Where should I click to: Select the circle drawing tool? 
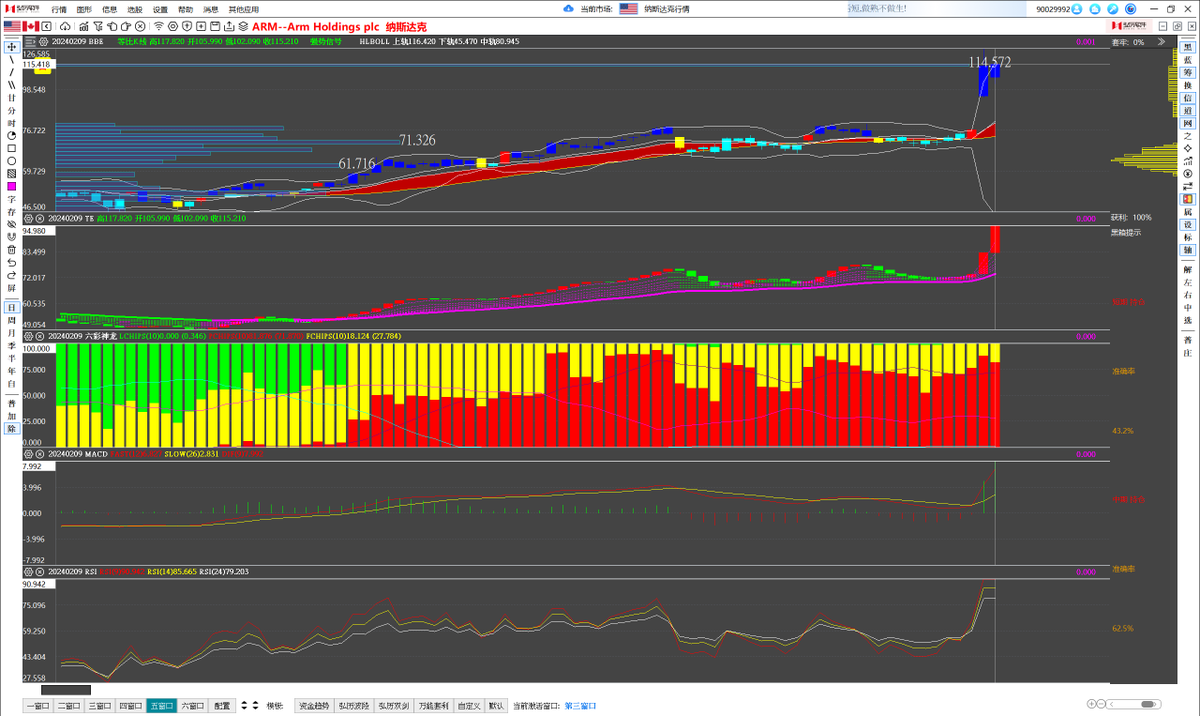11,161
